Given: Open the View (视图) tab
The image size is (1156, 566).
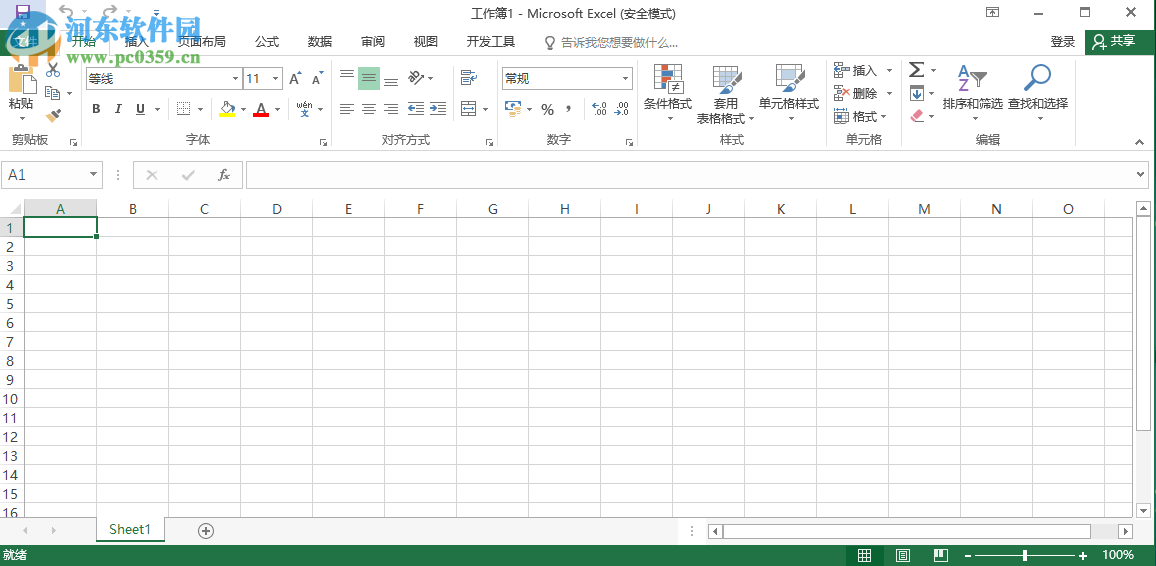Looking at the screenshot, I should [425, 42].
